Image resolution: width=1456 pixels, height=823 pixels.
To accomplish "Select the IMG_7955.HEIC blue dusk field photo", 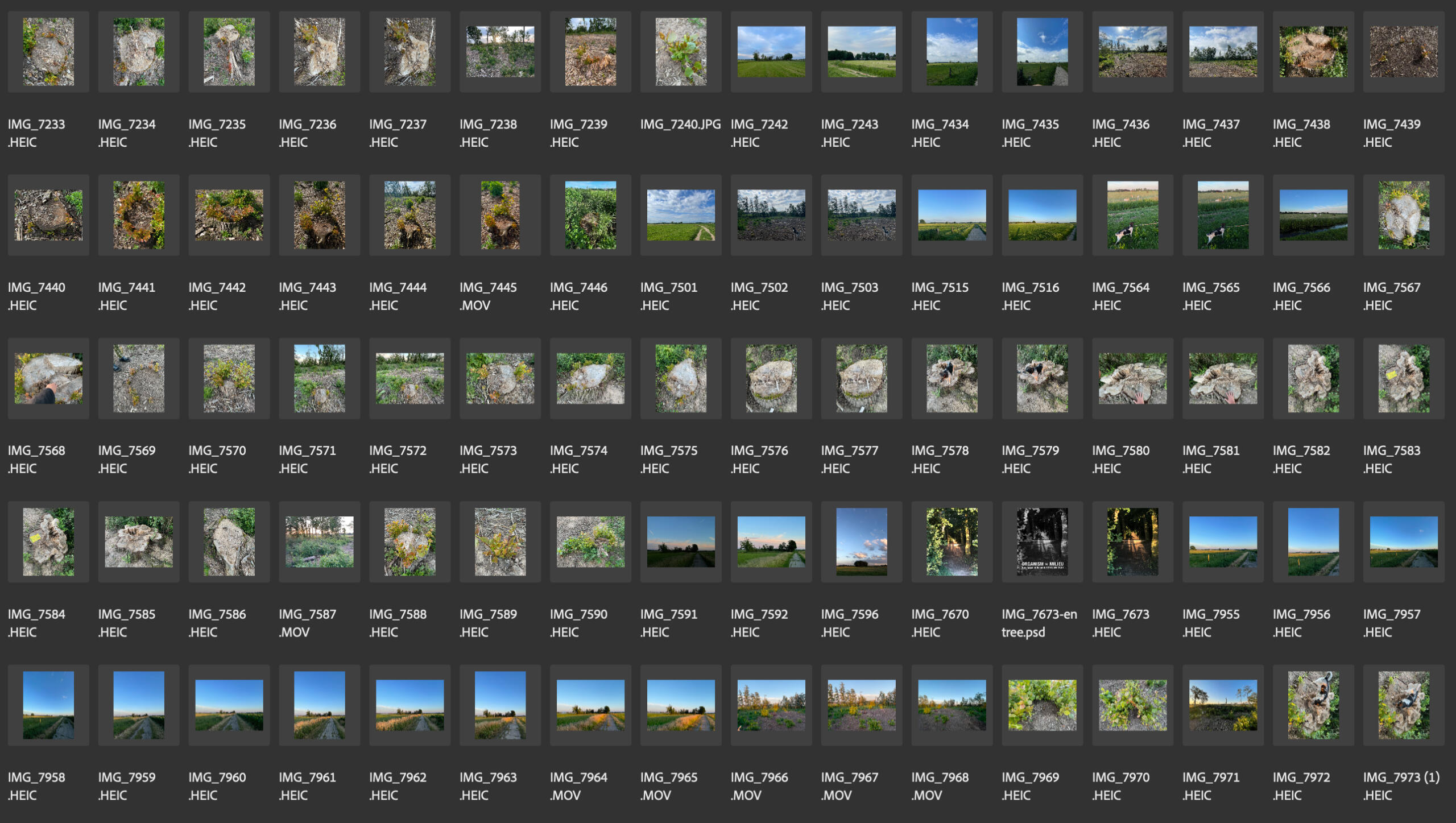I will coord(1223,541).
